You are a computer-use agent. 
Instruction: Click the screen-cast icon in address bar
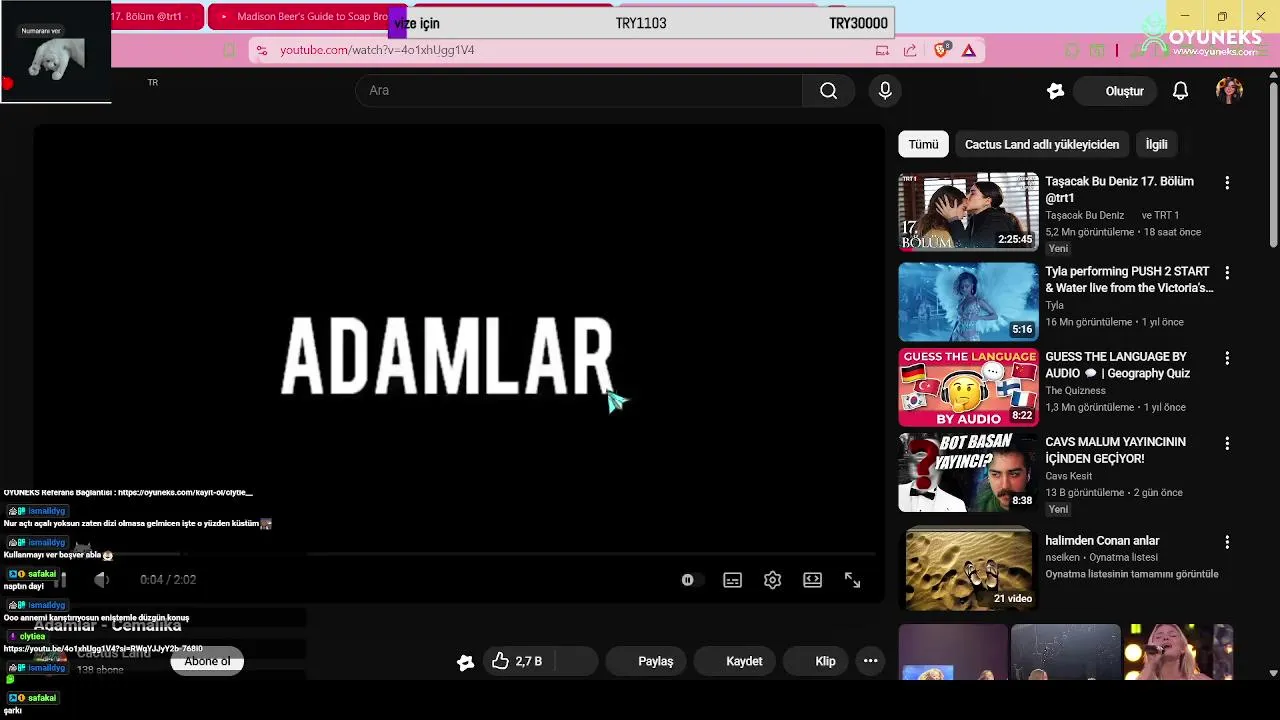pos(882,50)
